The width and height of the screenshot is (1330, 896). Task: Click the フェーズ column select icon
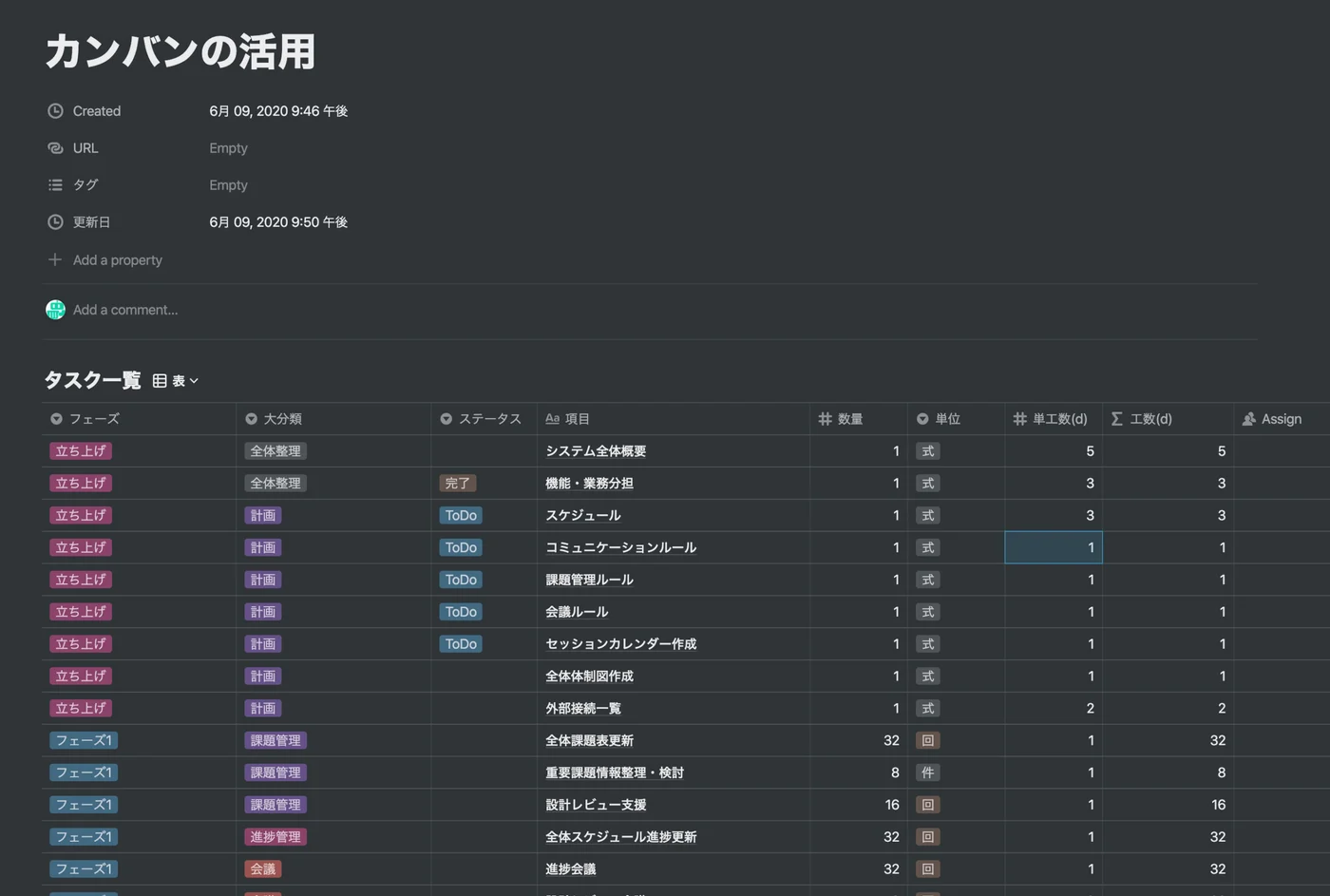[x=56, y=419]
